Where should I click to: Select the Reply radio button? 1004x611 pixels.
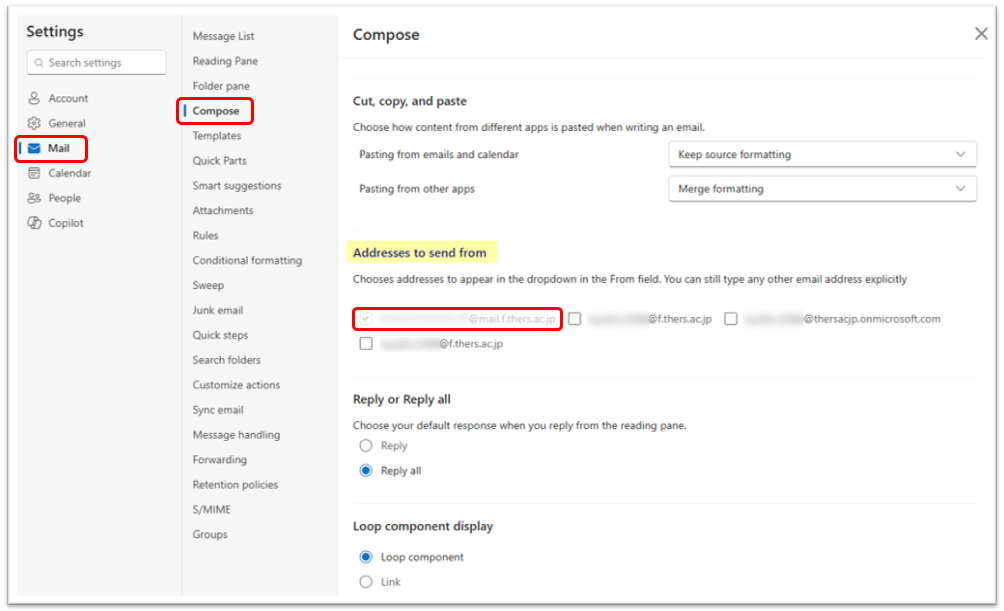(366, 445)
